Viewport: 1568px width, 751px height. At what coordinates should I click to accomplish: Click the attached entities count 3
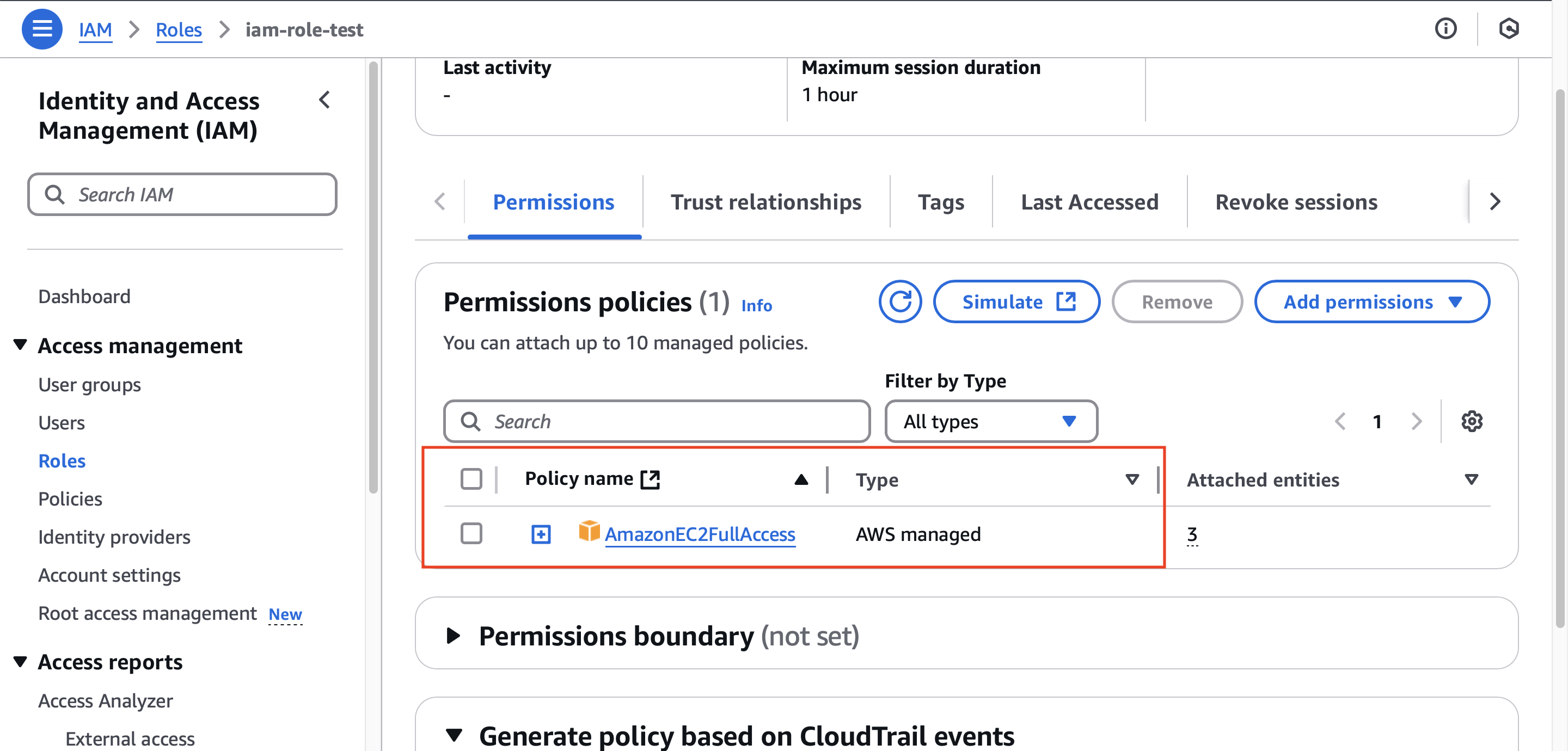pos(1192,534)
